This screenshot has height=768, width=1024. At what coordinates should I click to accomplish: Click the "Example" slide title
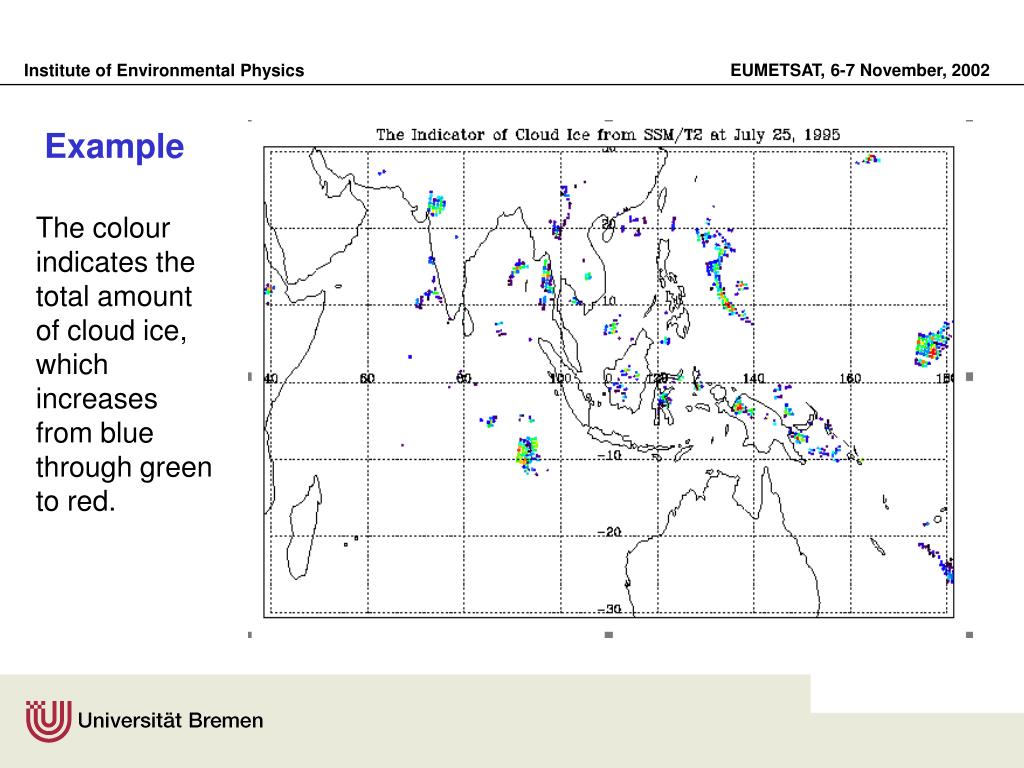click(114, 146)
